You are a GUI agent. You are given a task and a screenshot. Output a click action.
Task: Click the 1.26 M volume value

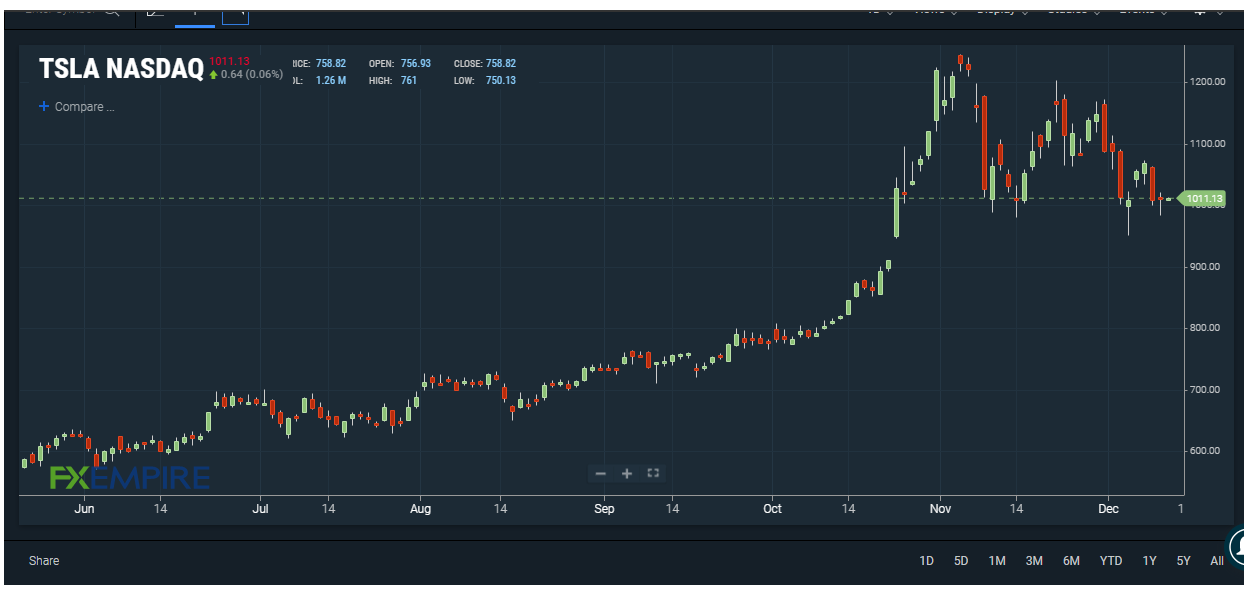[330, 80]
